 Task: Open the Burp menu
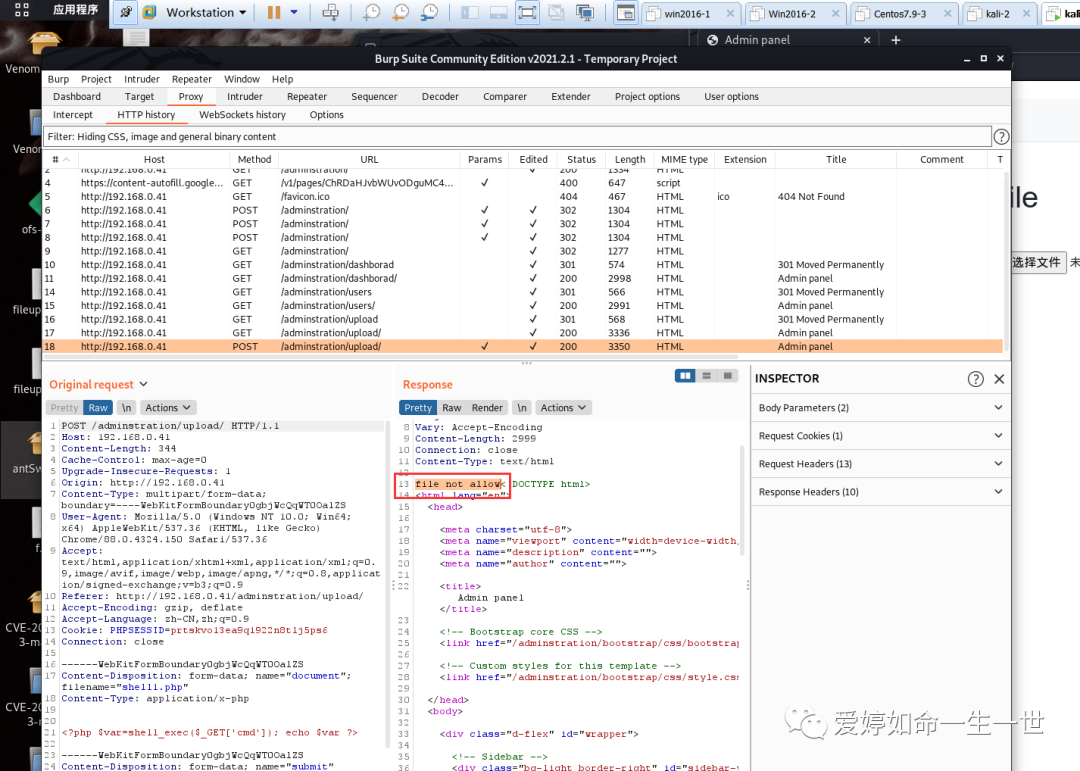[x=58, y=79]
